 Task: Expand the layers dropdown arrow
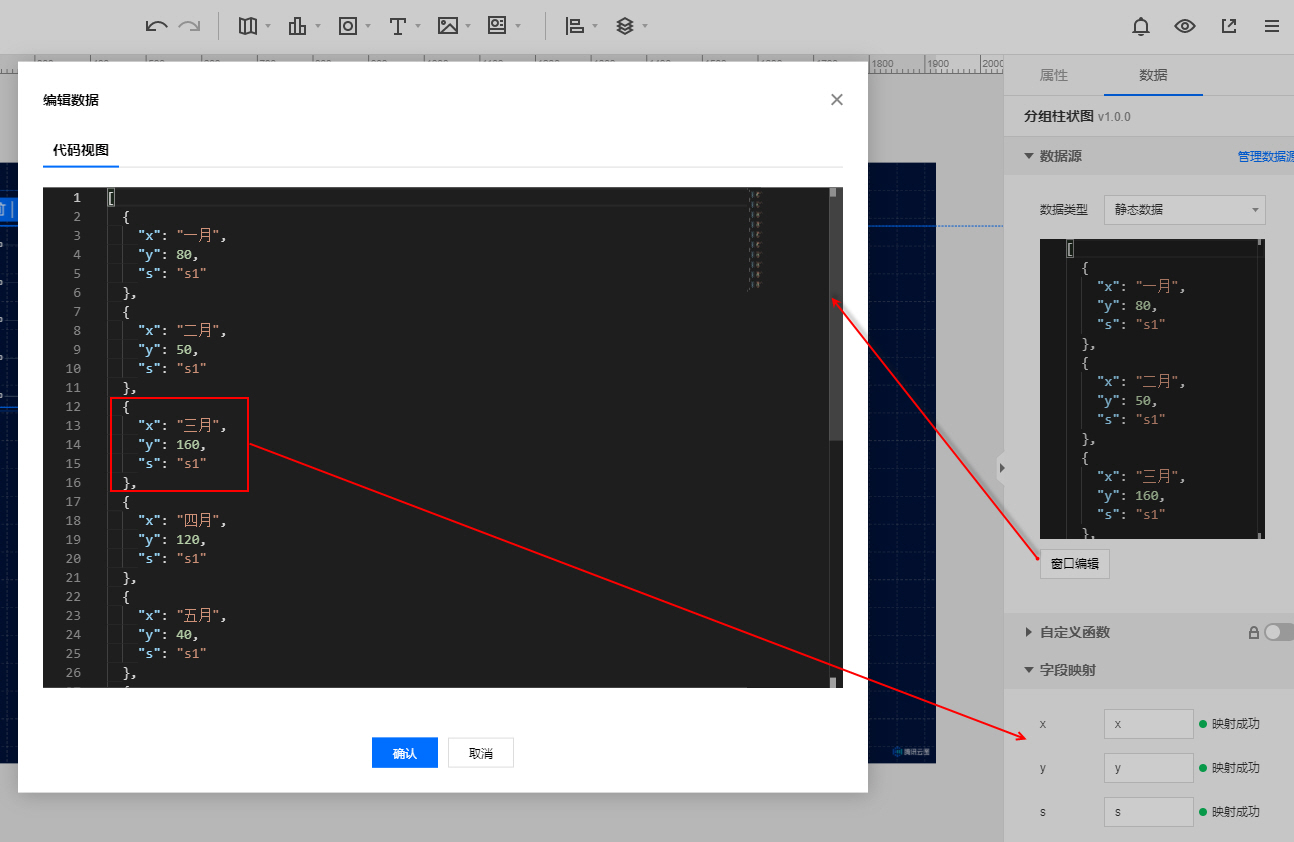(645, 27)
